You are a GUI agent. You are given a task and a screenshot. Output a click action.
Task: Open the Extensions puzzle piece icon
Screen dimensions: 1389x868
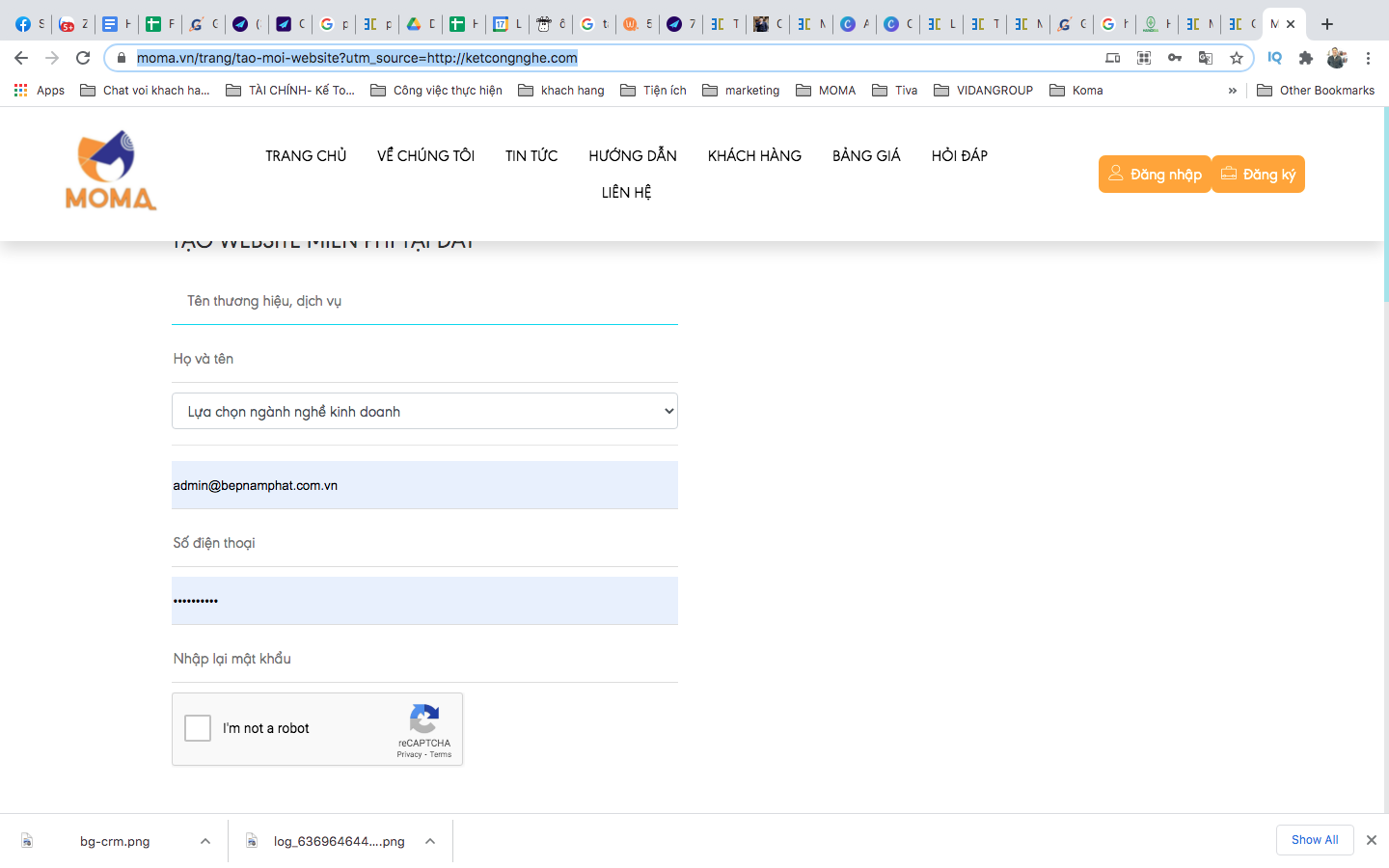click(1305, 58)
